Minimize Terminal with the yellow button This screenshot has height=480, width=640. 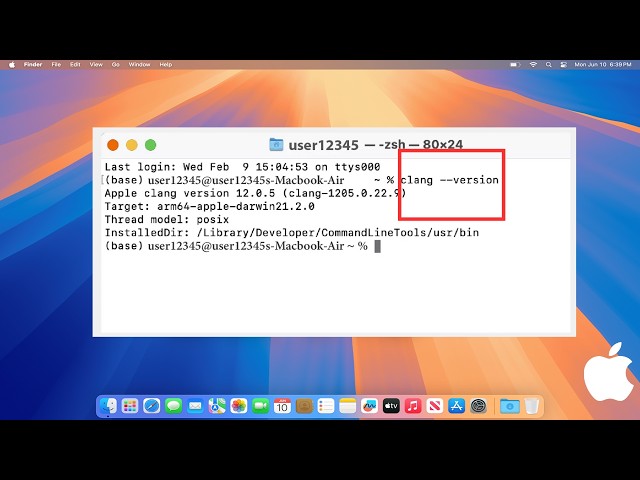[131, 145]
